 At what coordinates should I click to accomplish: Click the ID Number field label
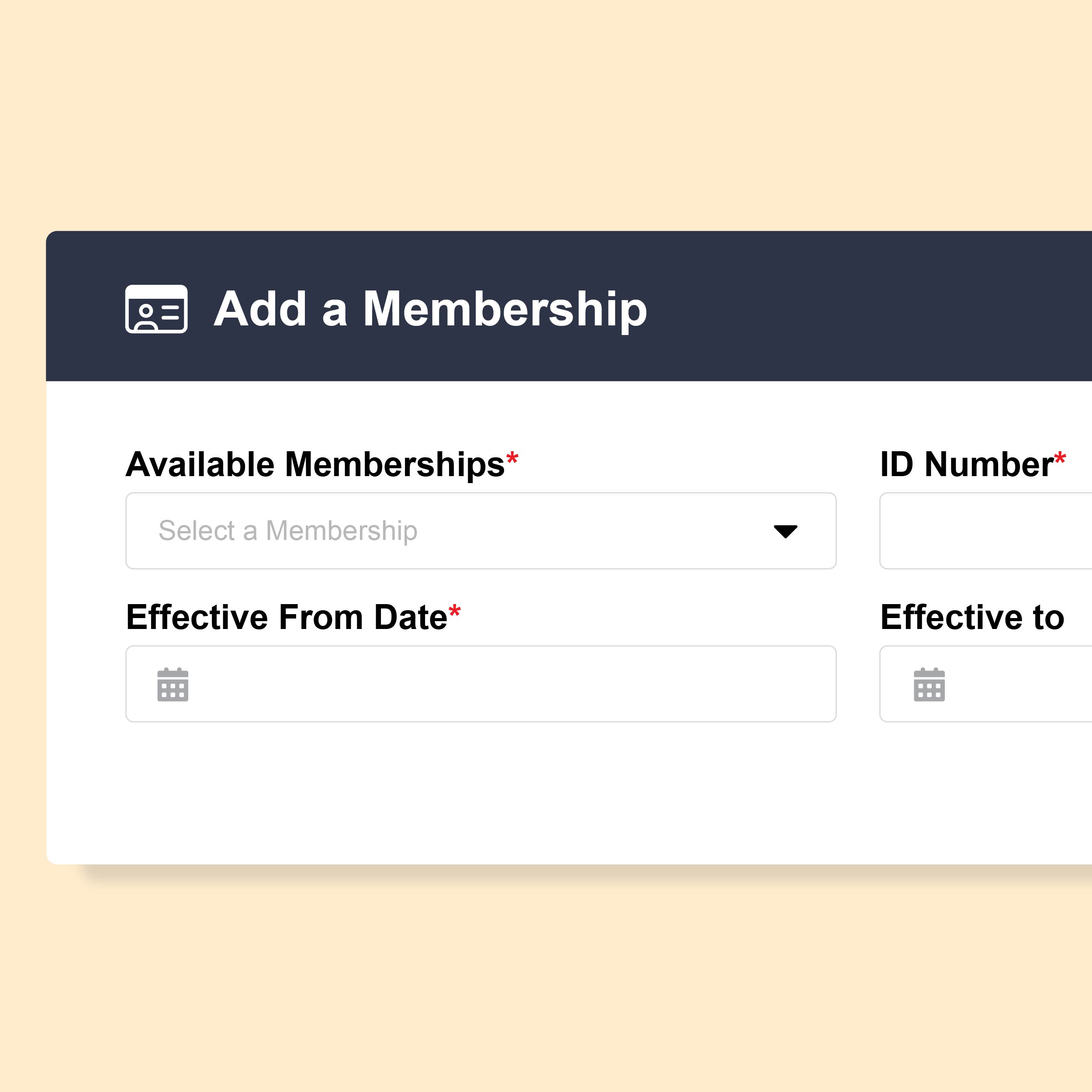967,465
